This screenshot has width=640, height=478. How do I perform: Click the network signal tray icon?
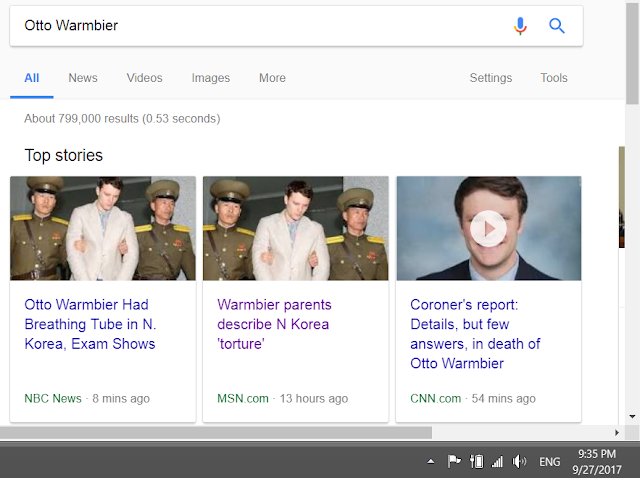[497, 462]
